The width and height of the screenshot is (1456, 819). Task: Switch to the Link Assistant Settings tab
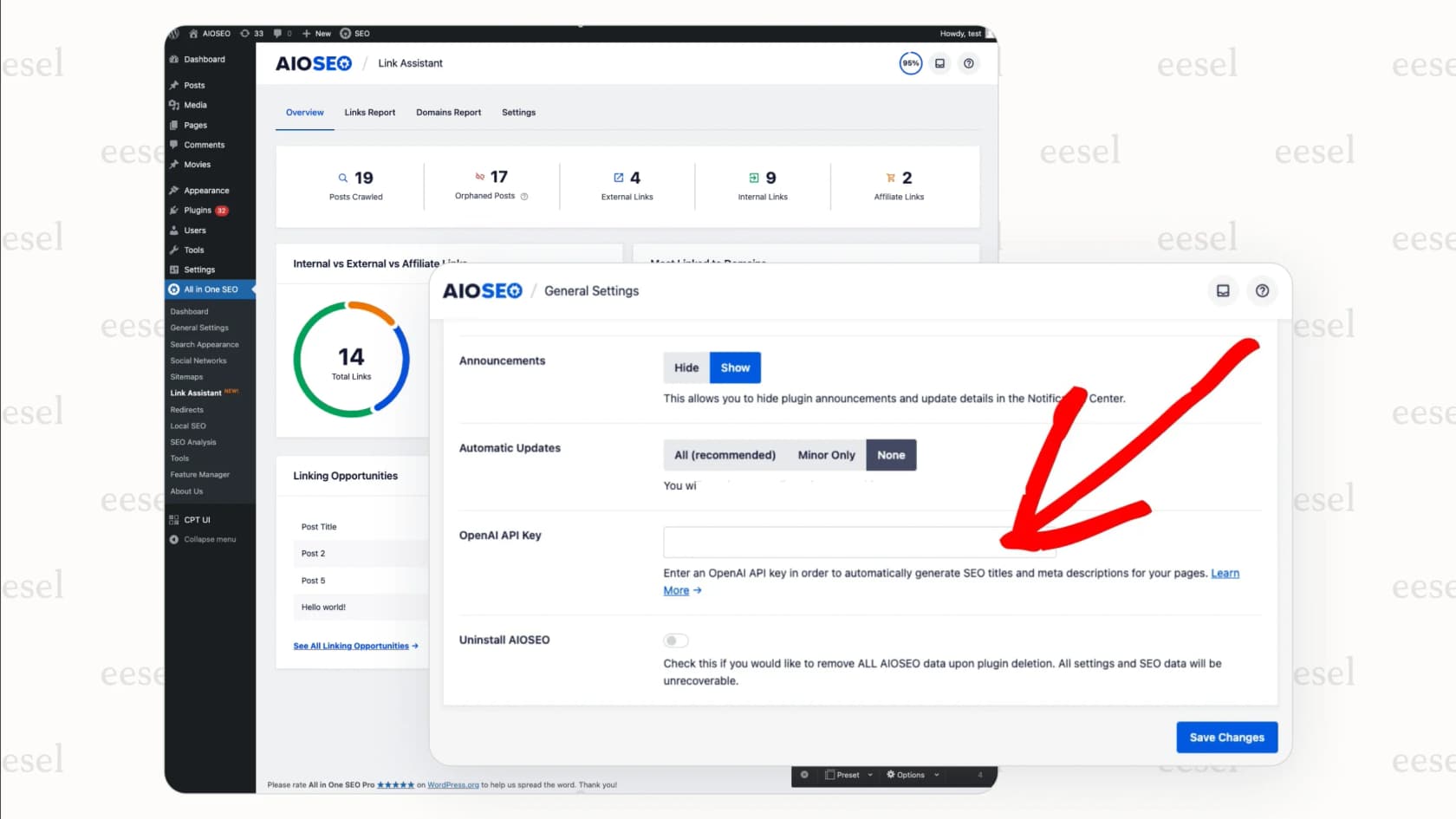tap(518, 113)
